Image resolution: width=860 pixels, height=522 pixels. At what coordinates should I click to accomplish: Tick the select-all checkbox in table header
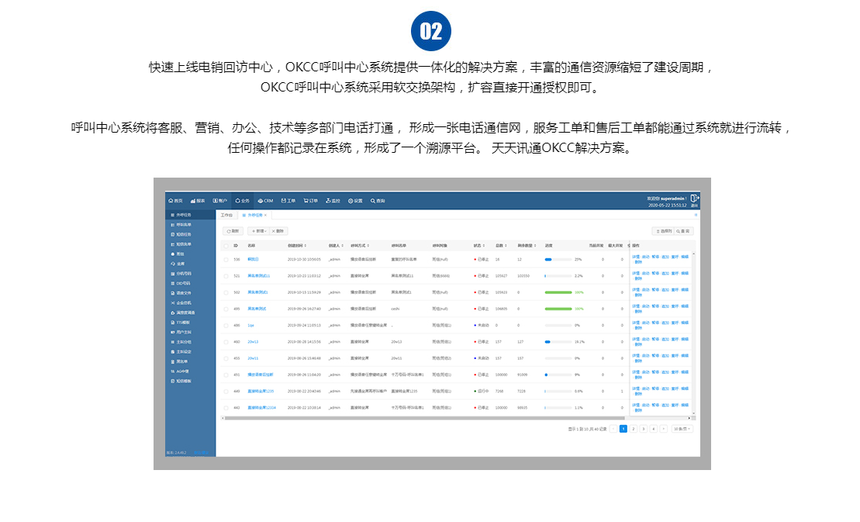[225, 245]
